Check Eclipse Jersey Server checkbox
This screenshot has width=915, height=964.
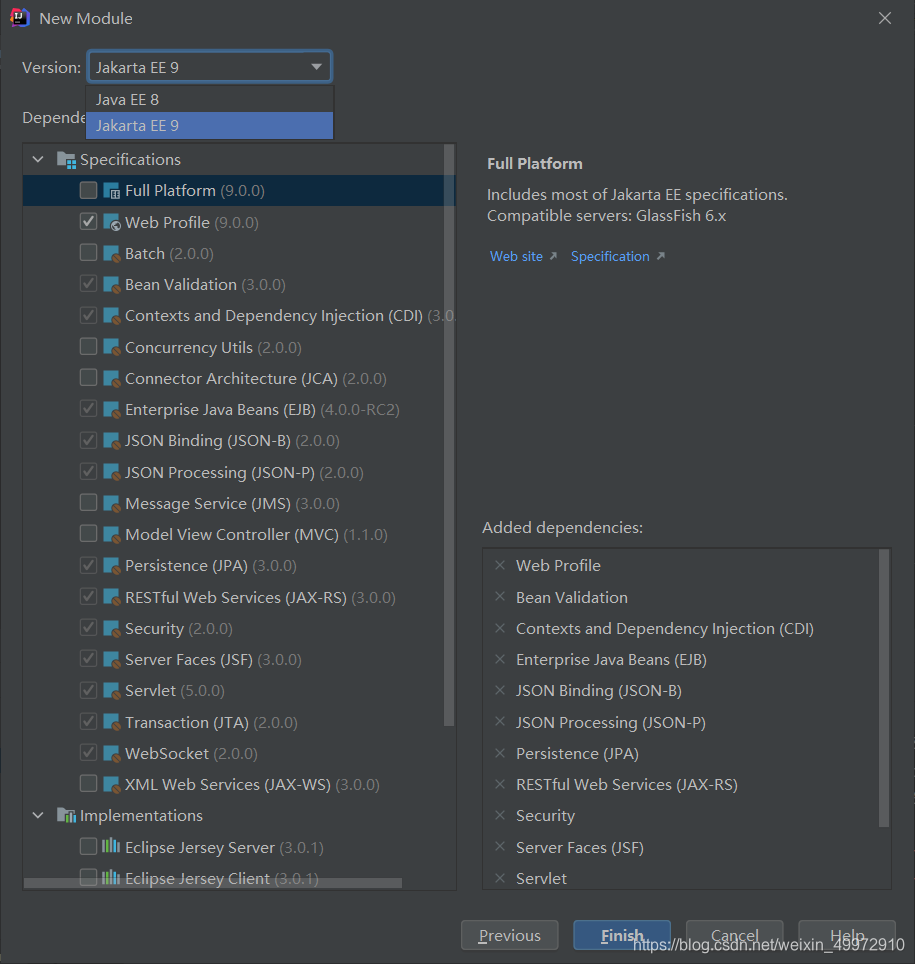(89, 847)
